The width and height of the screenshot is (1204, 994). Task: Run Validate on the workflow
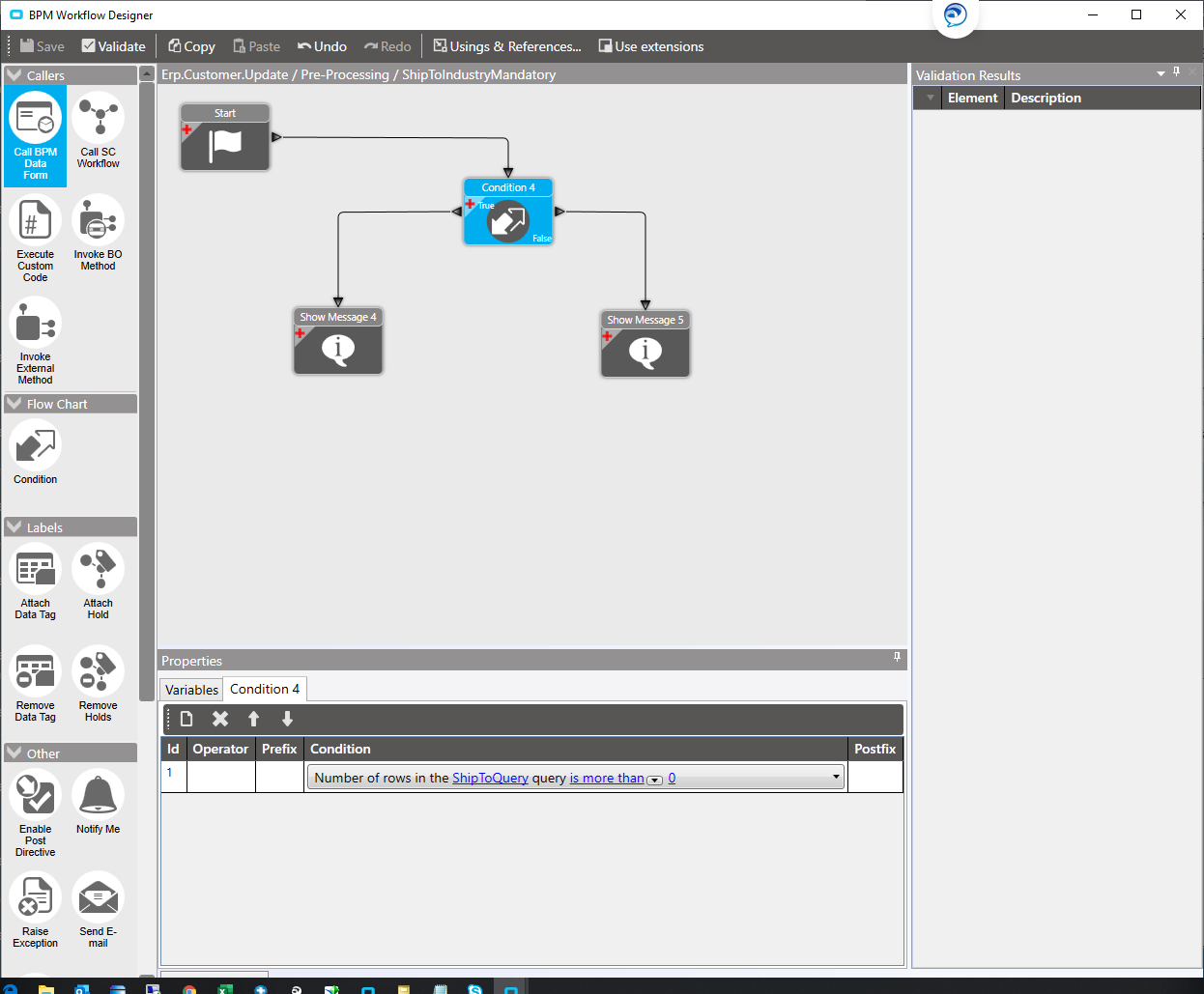coord(113,46)
